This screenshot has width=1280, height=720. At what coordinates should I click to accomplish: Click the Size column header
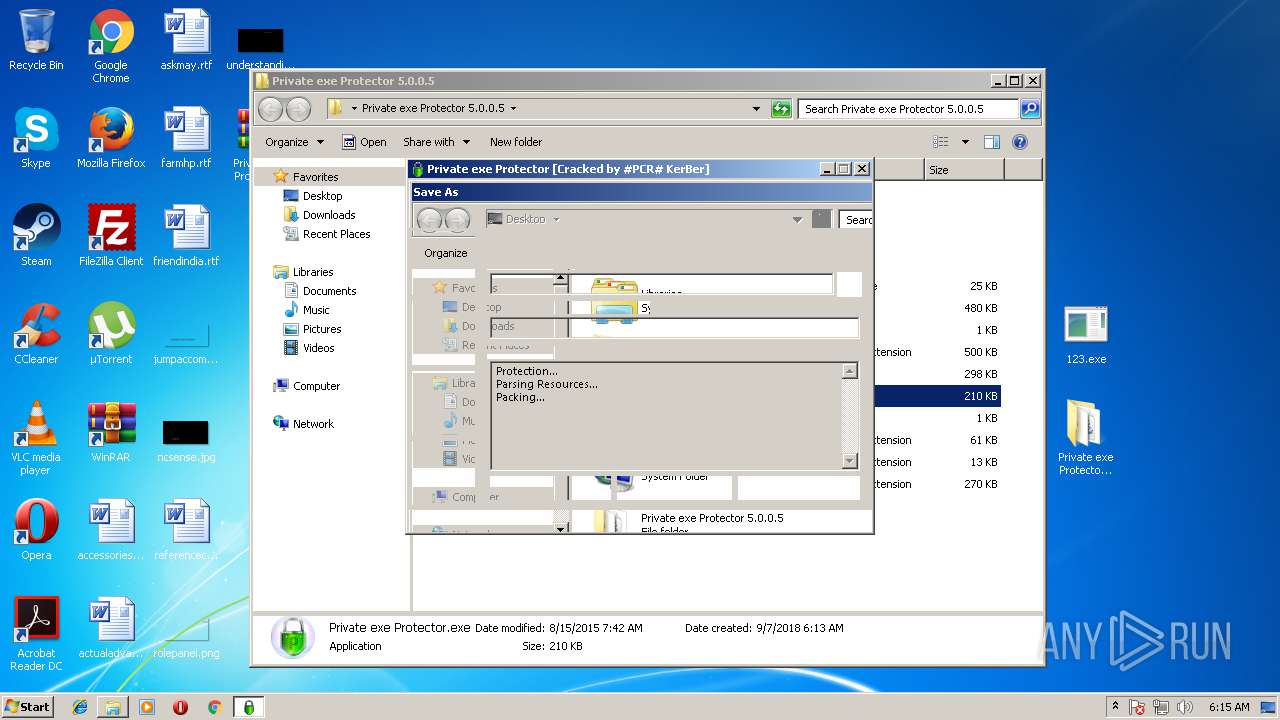point(964,170)
